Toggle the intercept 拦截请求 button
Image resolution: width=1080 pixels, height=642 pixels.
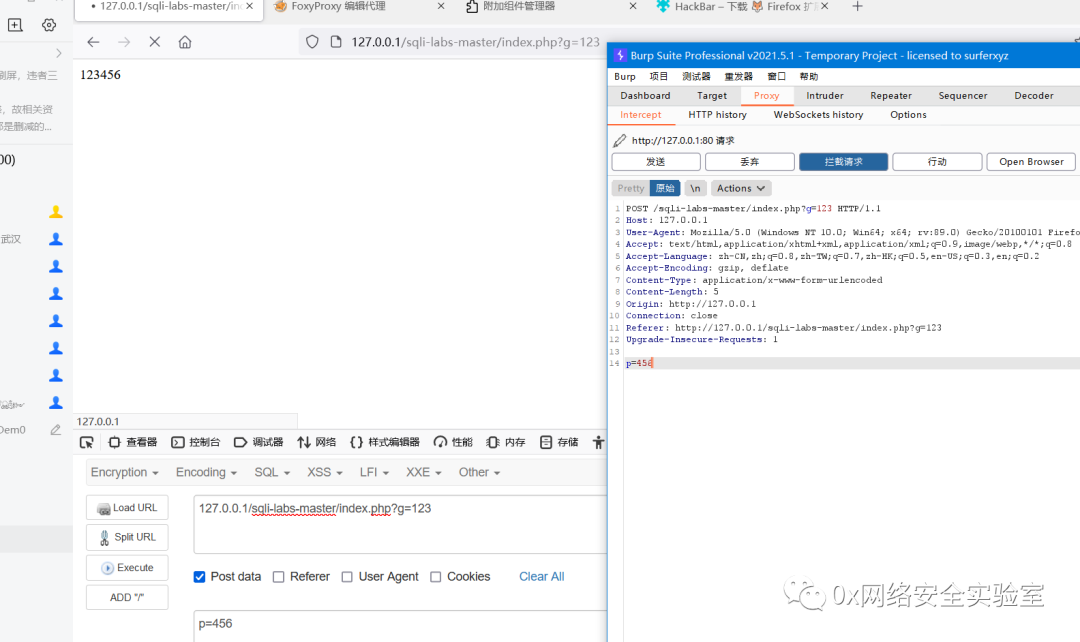(x=843, y=162)
